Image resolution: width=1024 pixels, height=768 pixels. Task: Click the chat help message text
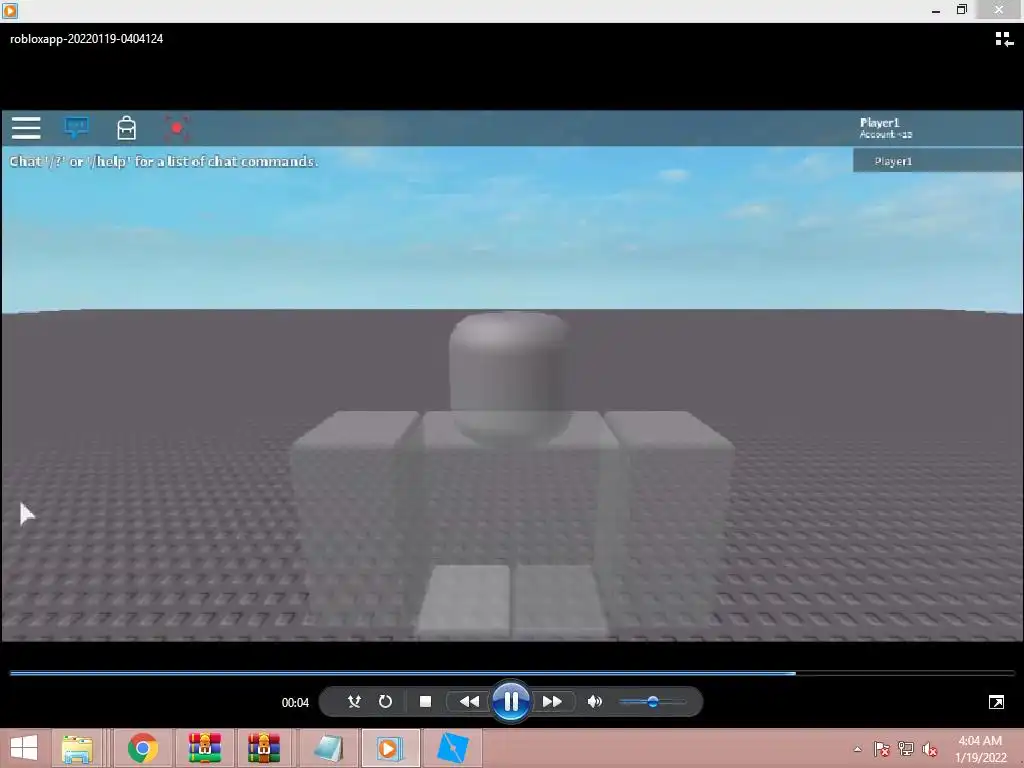coord(164,161)
